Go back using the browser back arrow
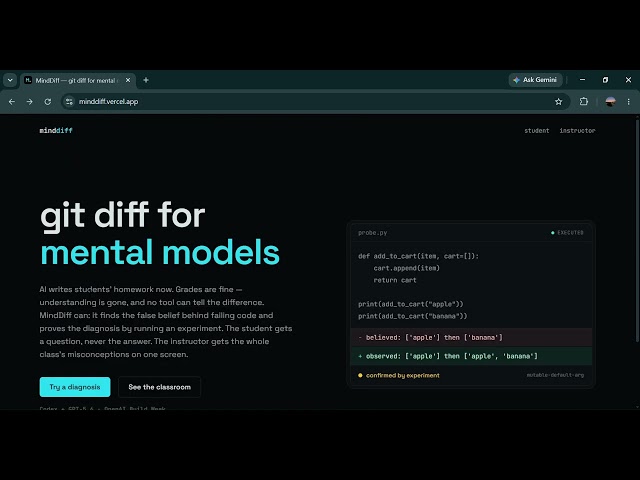This screenshot has height=480, width=640. (12, 102)
